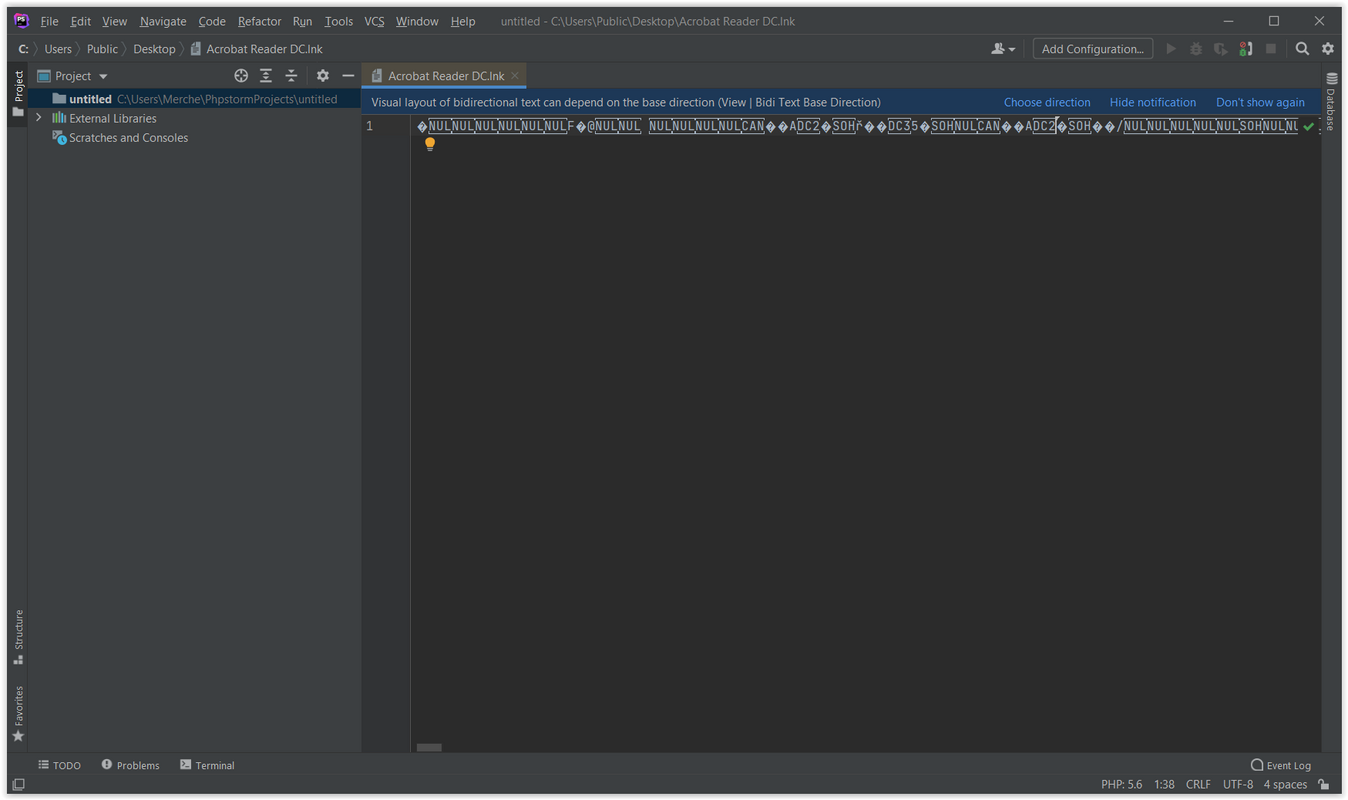Click the Choose direction link

pos(1047,102)
